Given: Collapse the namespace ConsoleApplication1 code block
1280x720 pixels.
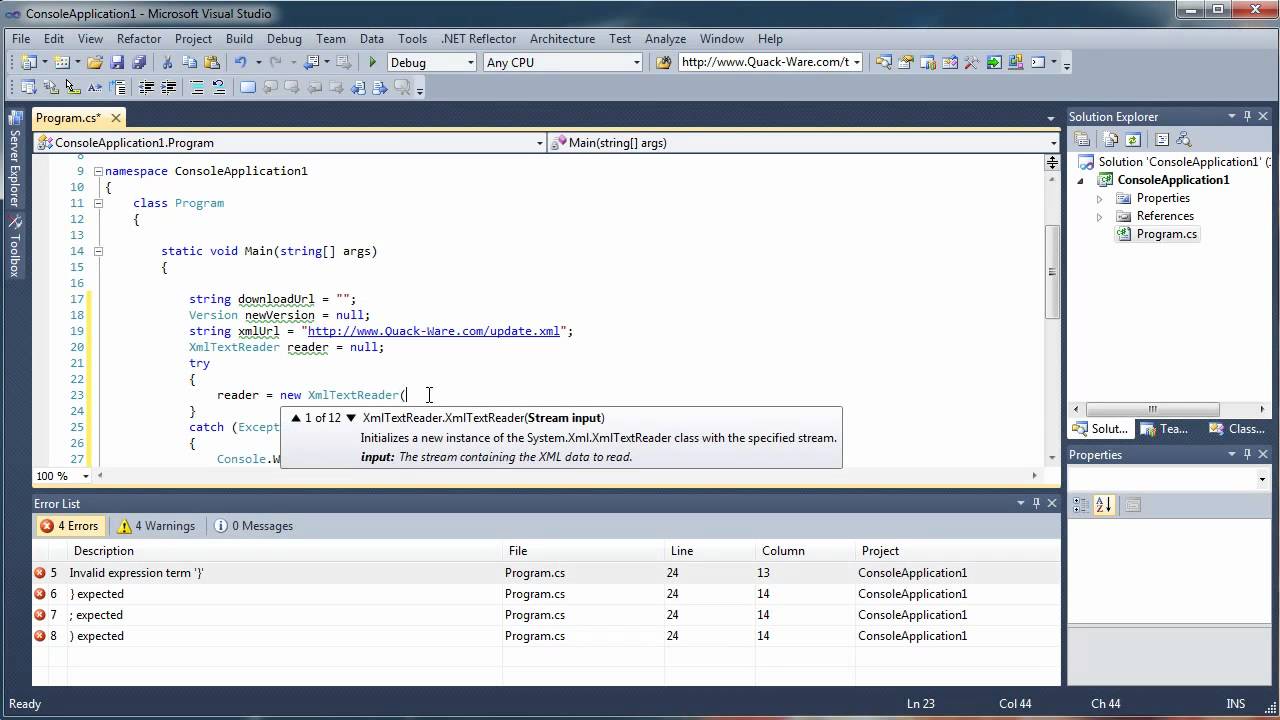Looking at the screenshot, I should 98,171.
